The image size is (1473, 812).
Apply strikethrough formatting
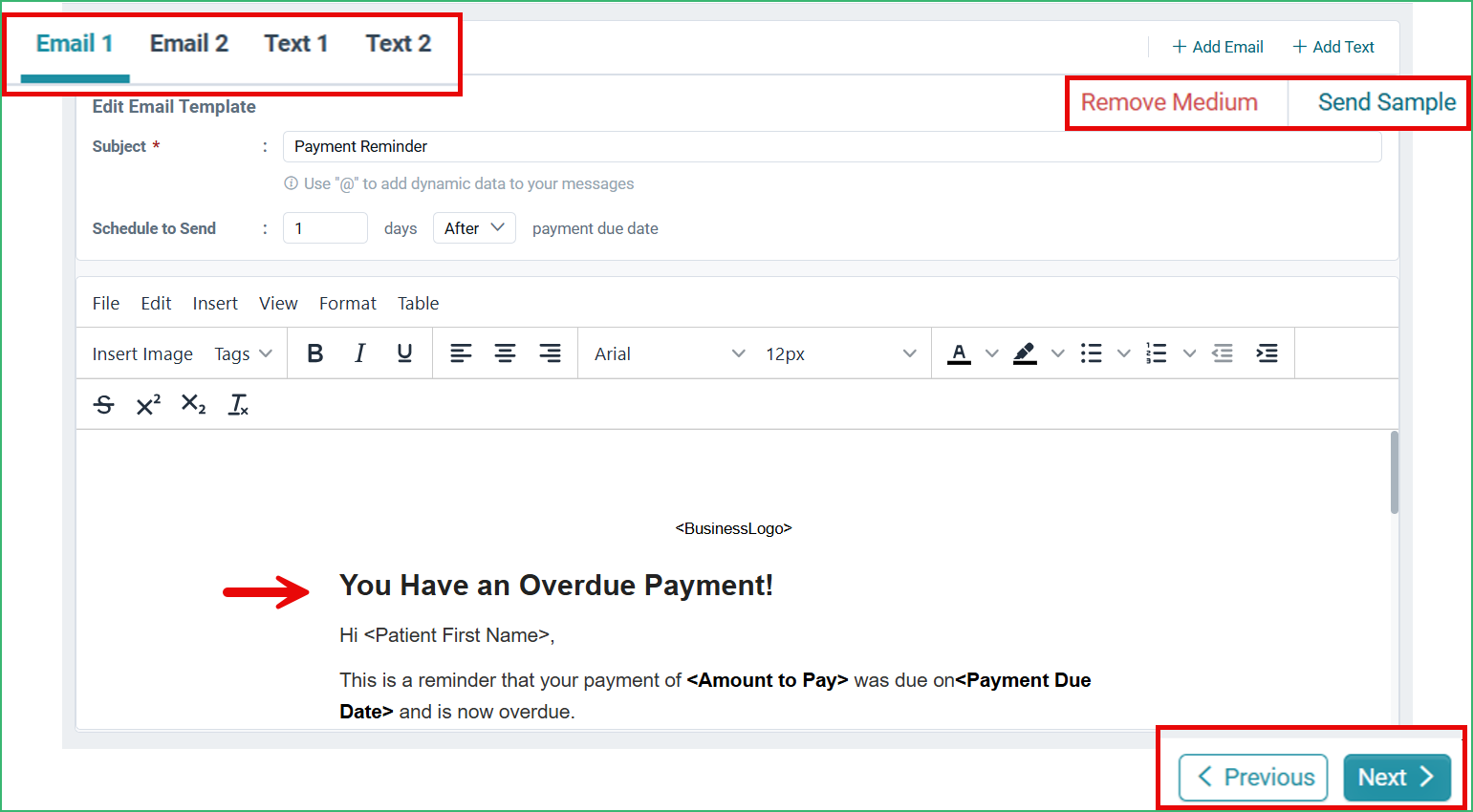(x=104, y=405)
